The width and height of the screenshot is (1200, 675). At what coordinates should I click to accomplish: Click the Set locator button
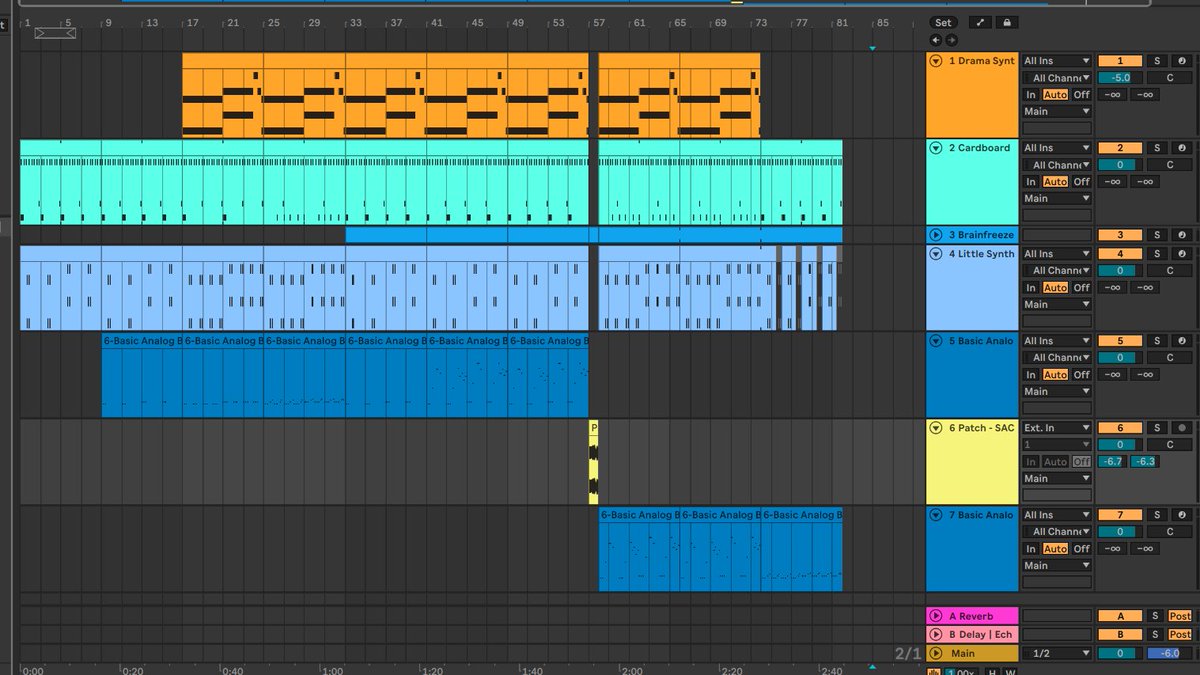coord(942,22)
